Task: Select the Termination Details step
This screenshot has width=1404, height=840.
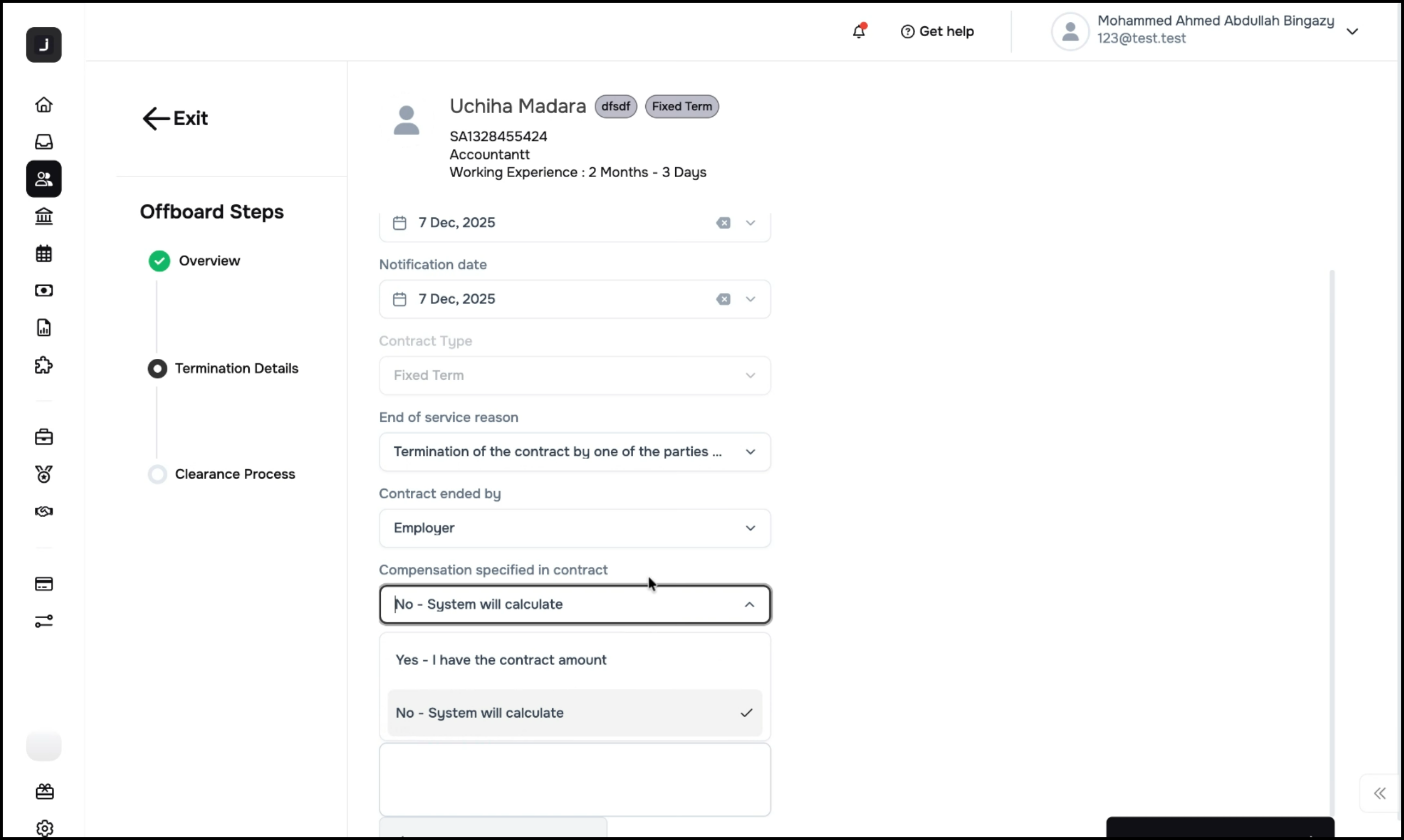Action: [236, 369]
